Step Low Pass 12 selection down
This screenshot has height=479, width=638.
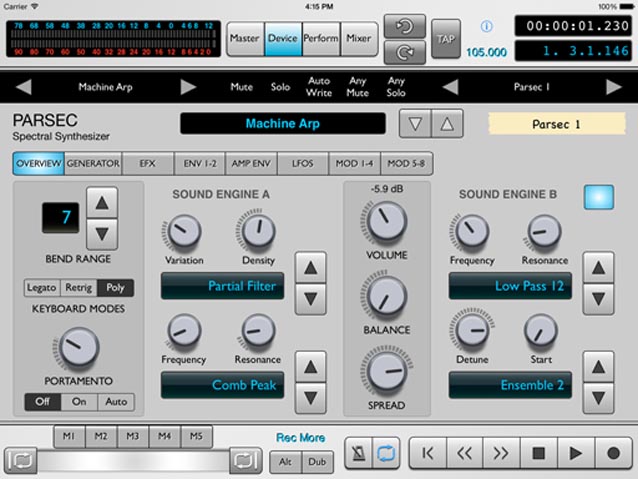[x=598, y=299]
